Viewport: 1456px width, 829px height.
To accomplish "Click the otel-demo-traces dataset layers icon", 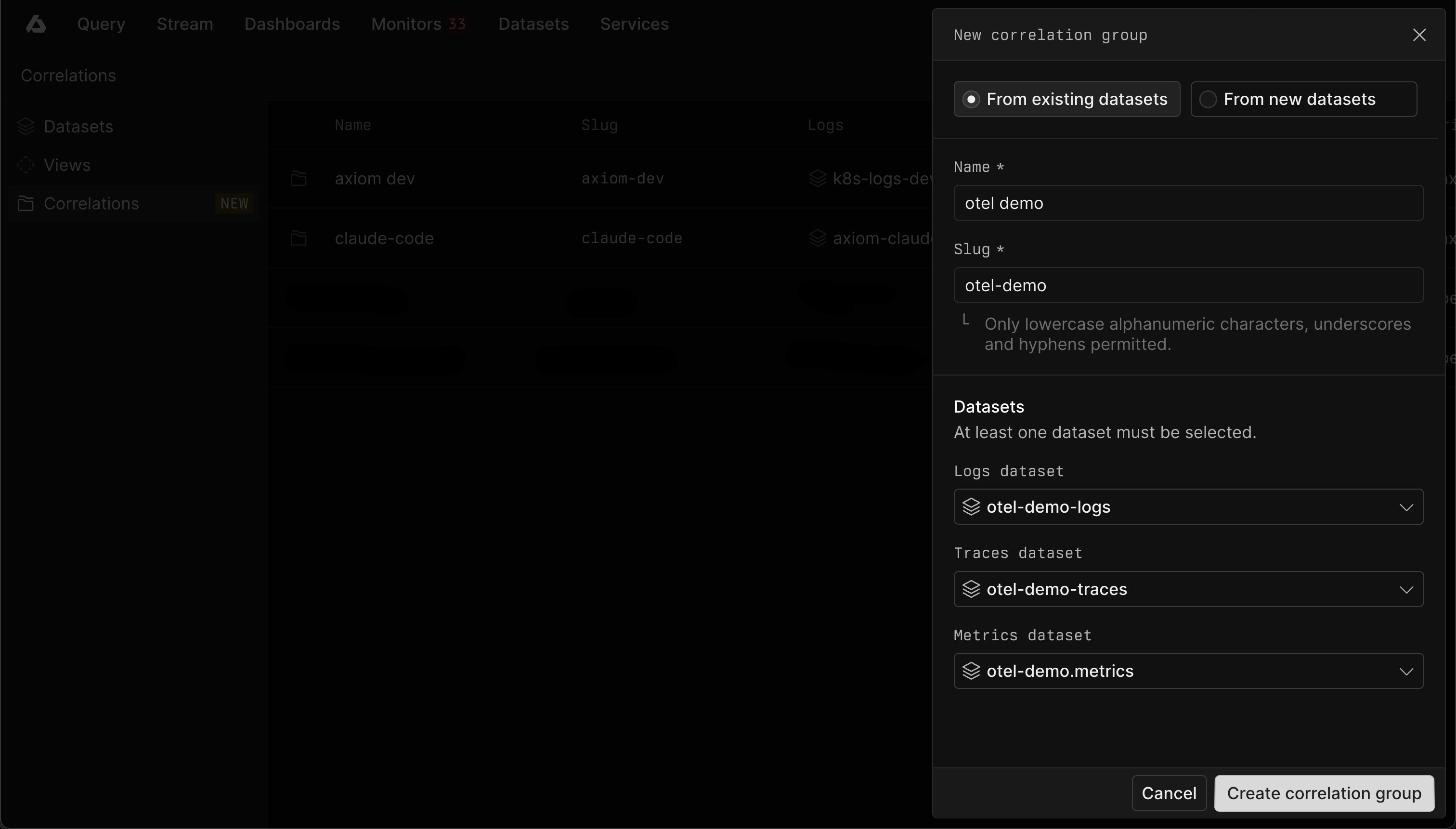I will tap(971, 589).
